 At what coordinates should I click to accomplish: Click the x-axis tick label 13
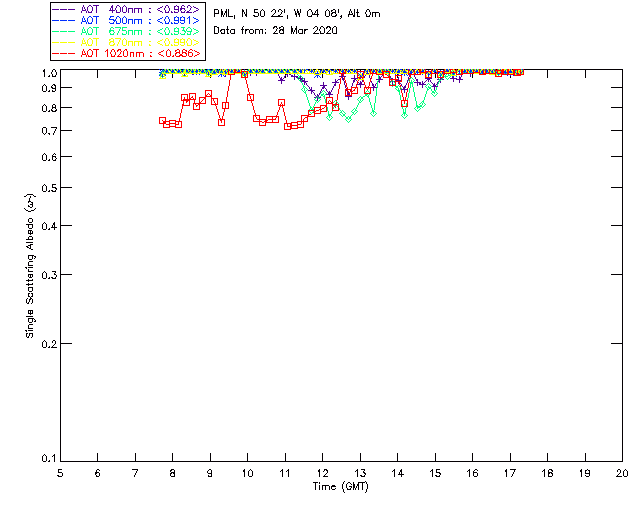pyautogui.click(x=360, y=473)
